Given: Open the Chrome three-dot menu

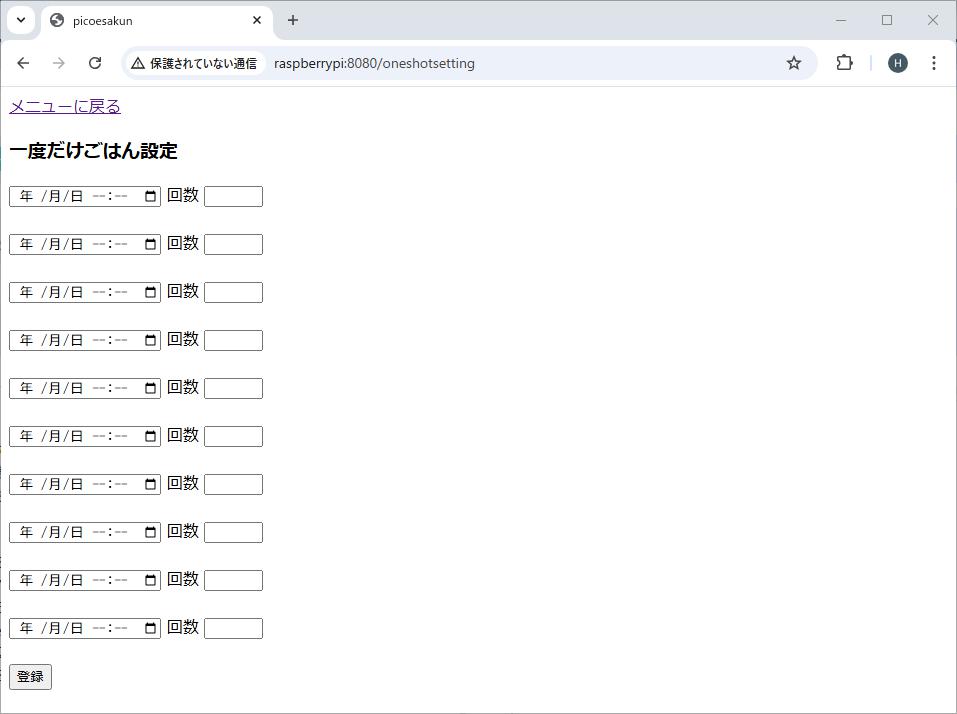Looking at the screenshot, I should [x=933, y=63].
